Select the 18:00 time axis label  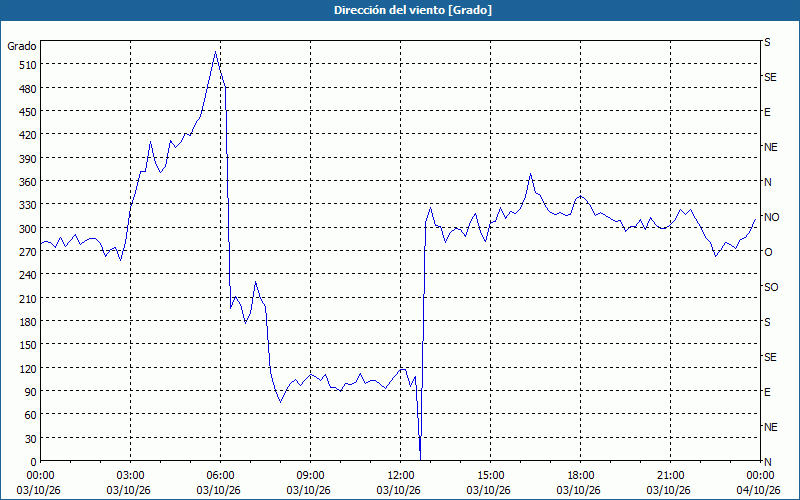tap(581, 476)
